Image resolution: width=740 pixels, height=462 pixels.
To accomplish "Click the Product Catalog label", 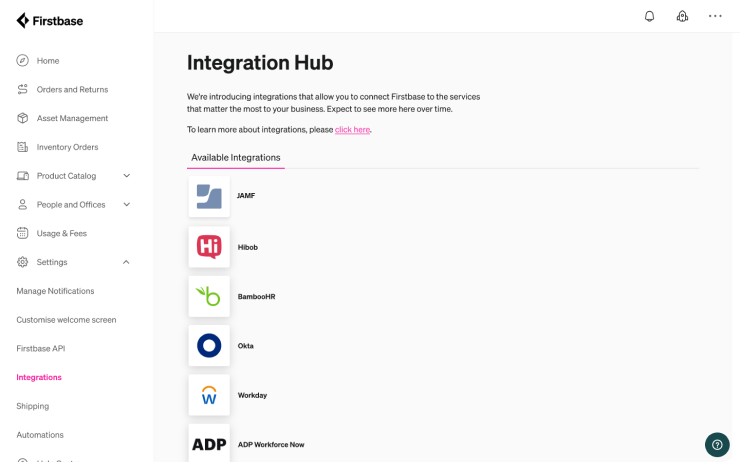I will click(x=67, y=176).
